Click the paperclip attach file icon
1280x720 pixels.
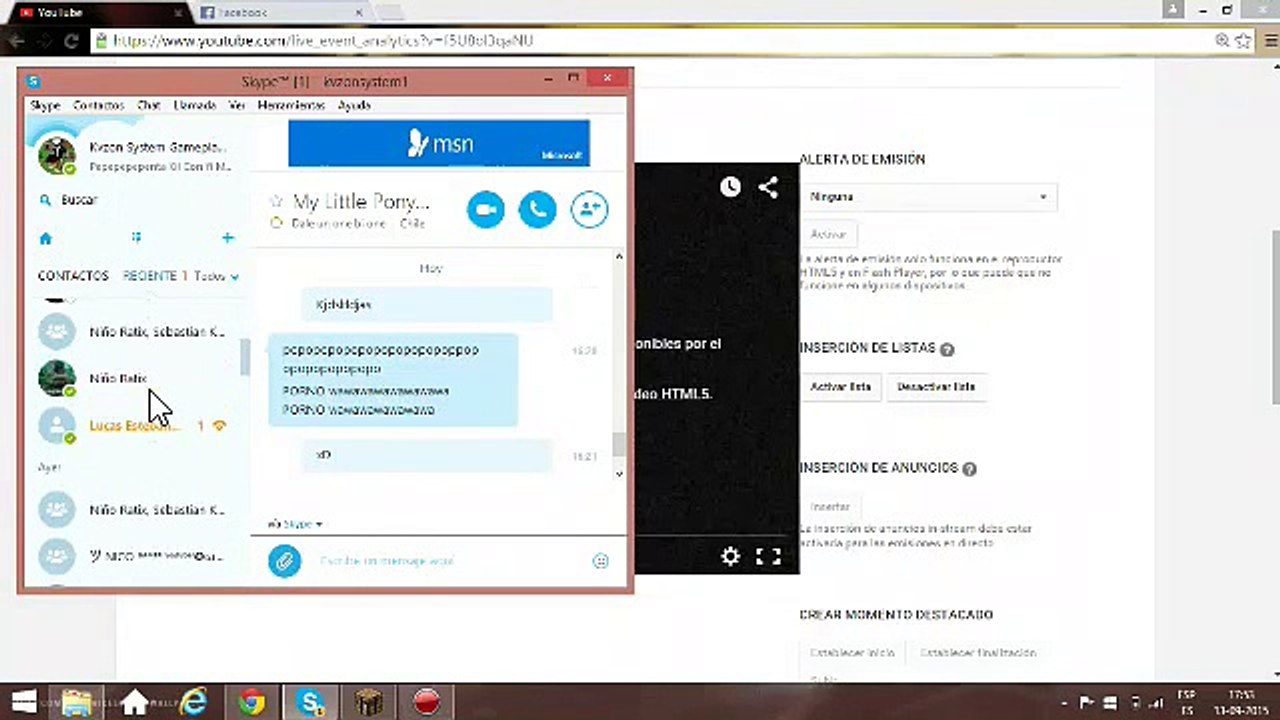coord(285,561)
